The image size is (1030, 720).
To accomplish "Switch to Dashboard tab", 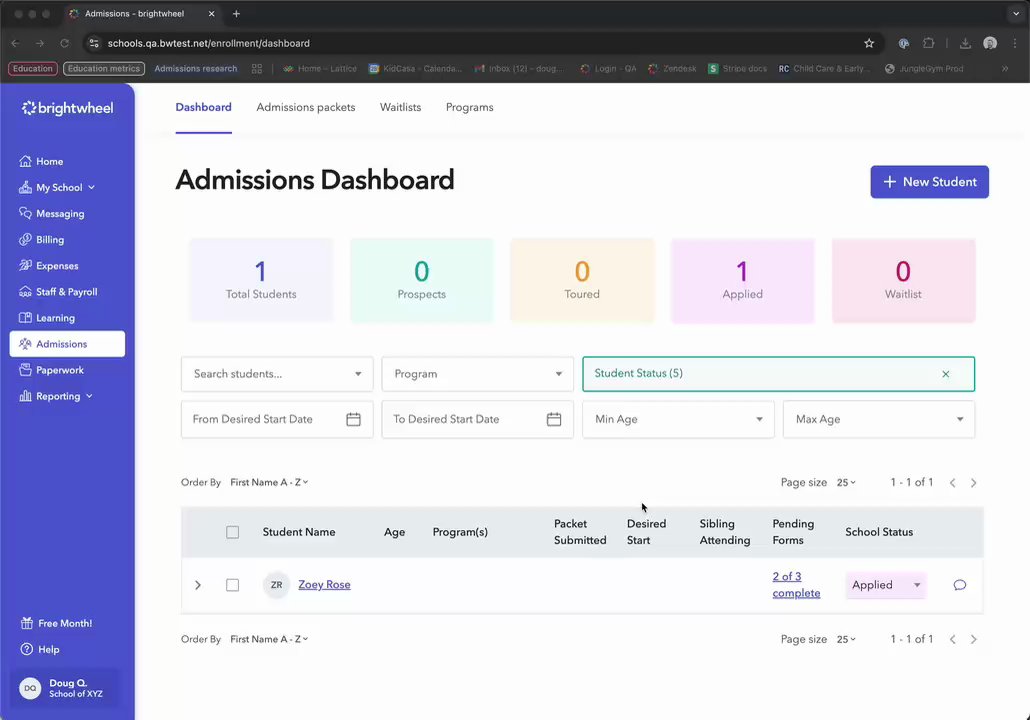I will click(x=203, y=107).
